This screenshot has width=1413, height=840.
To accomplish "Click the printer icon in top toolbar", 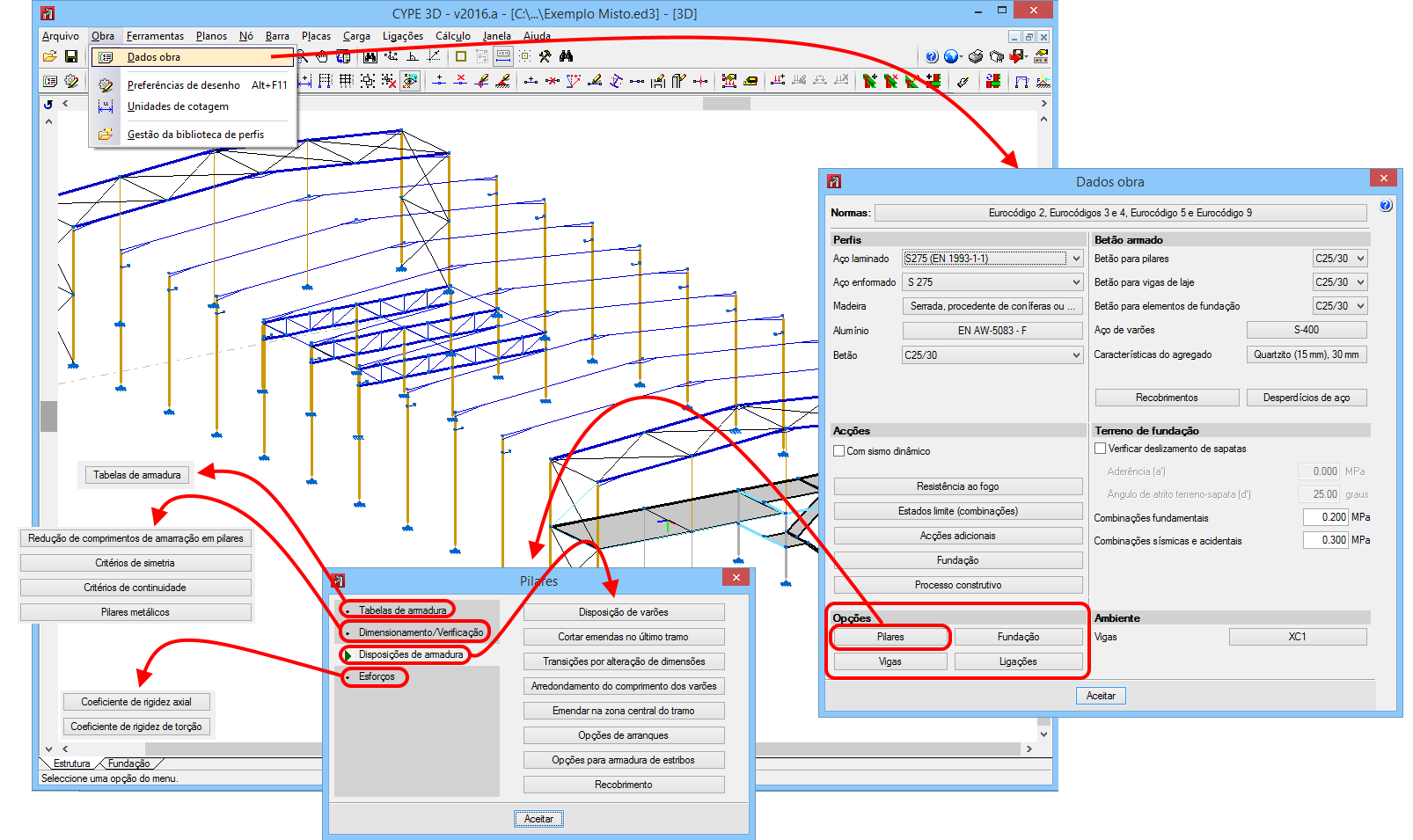I will 975,56.
